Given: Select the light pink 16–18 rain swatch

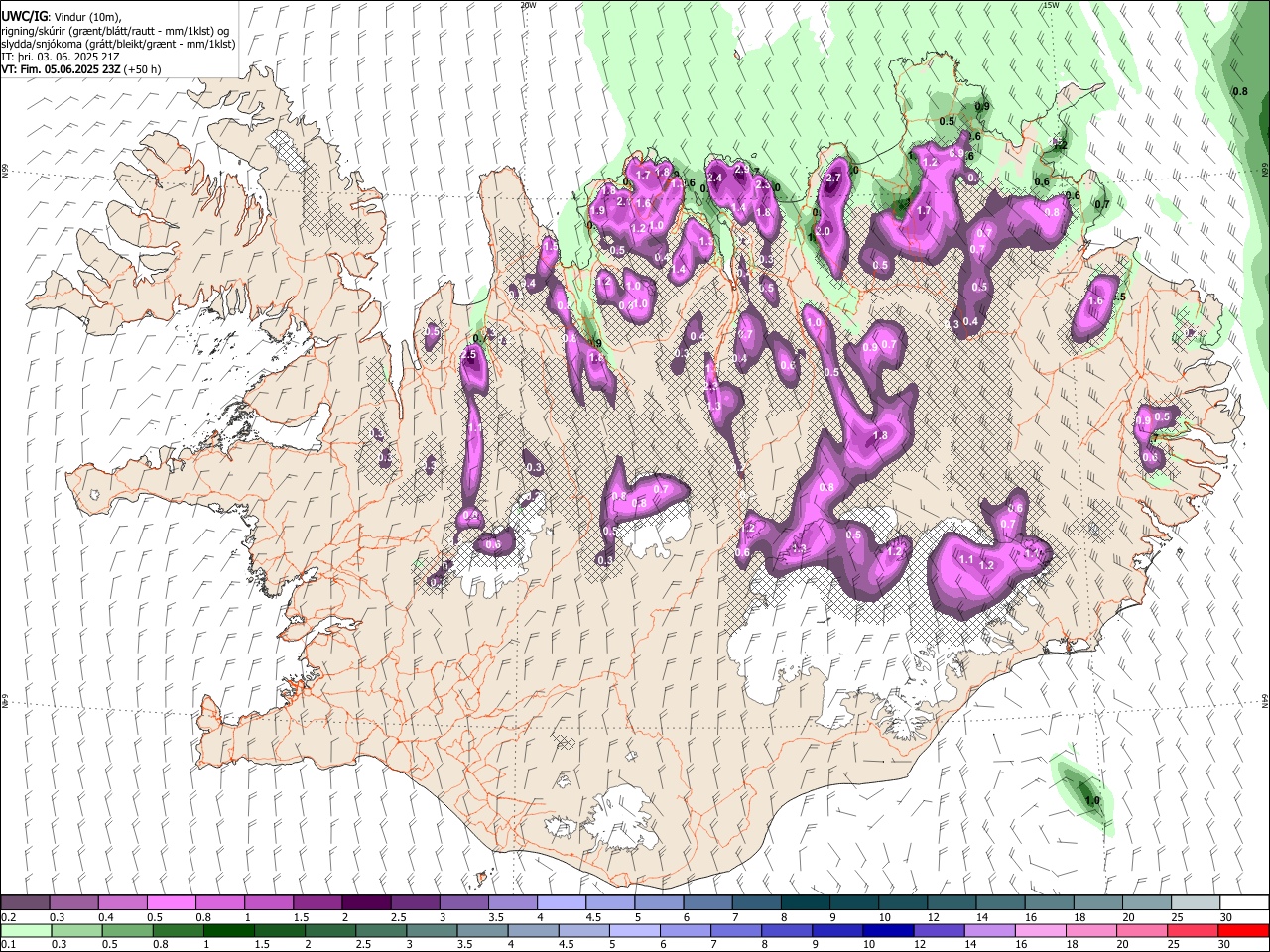Looking at the screenshot, I should point(1039,930).
